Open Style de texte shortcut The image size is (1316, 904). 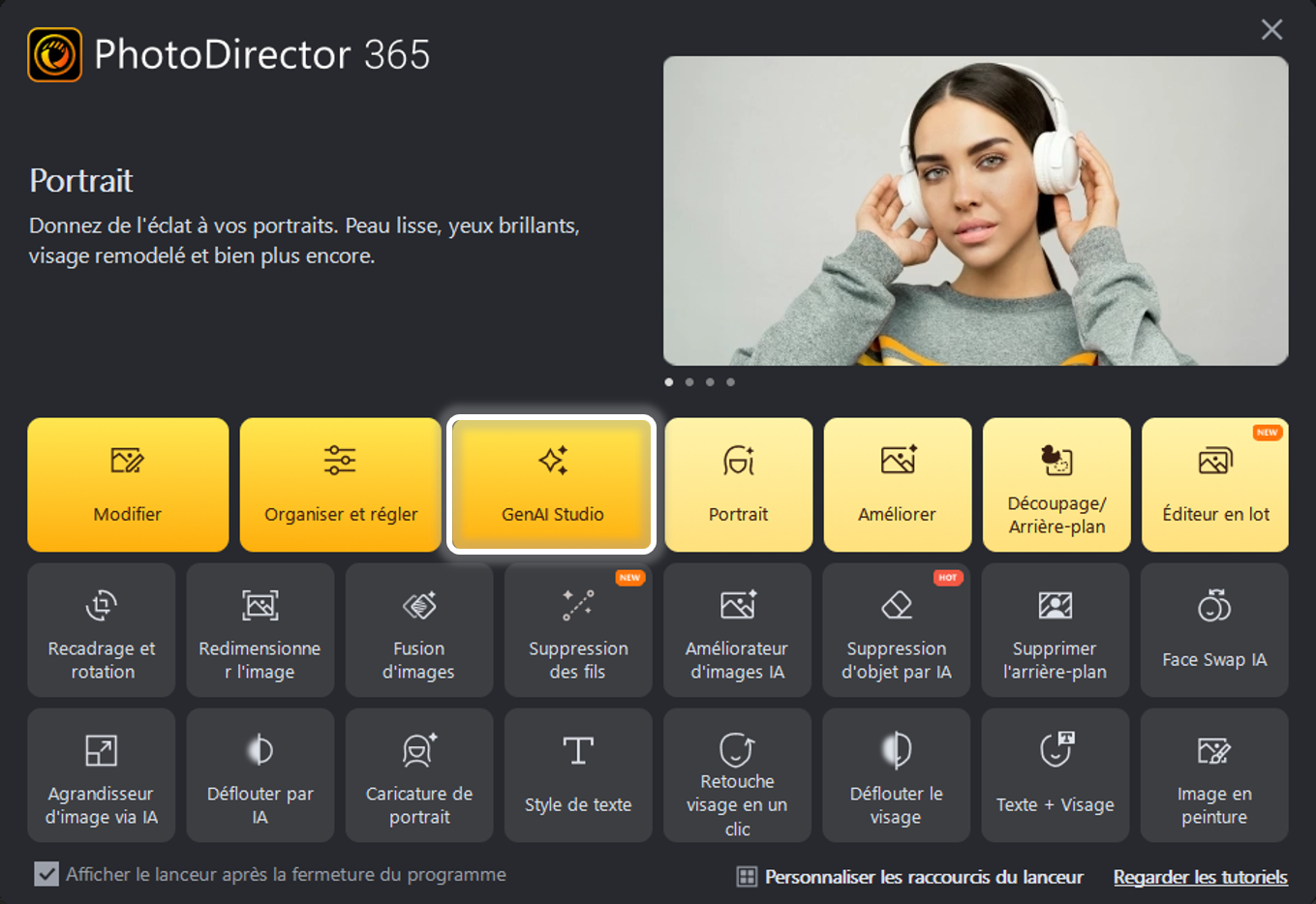point(578,775)
